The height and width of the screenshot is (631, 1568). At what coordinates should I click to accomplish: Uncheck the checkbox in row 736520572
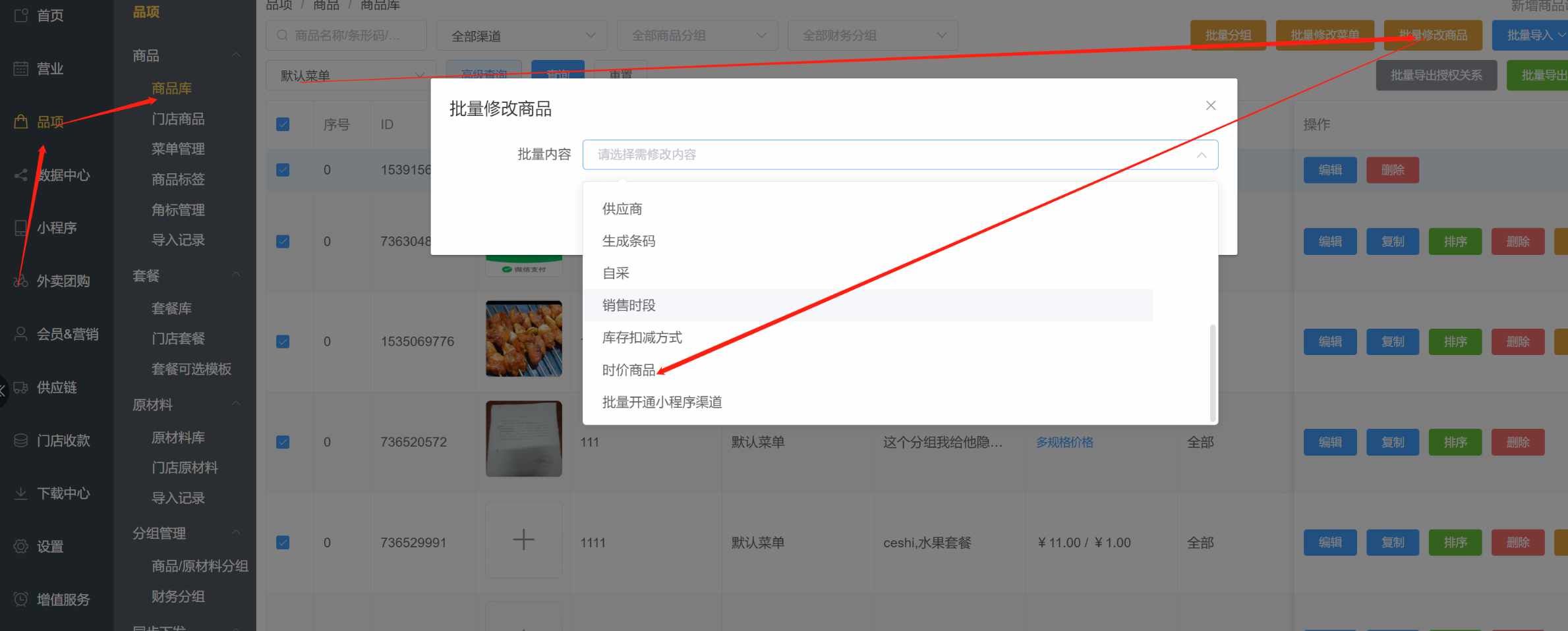point(283,442)
